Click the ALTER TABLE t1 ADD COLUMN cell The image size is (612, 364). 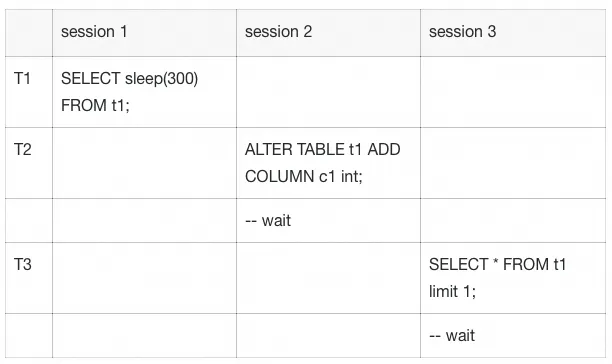click(x=328, y=163)
